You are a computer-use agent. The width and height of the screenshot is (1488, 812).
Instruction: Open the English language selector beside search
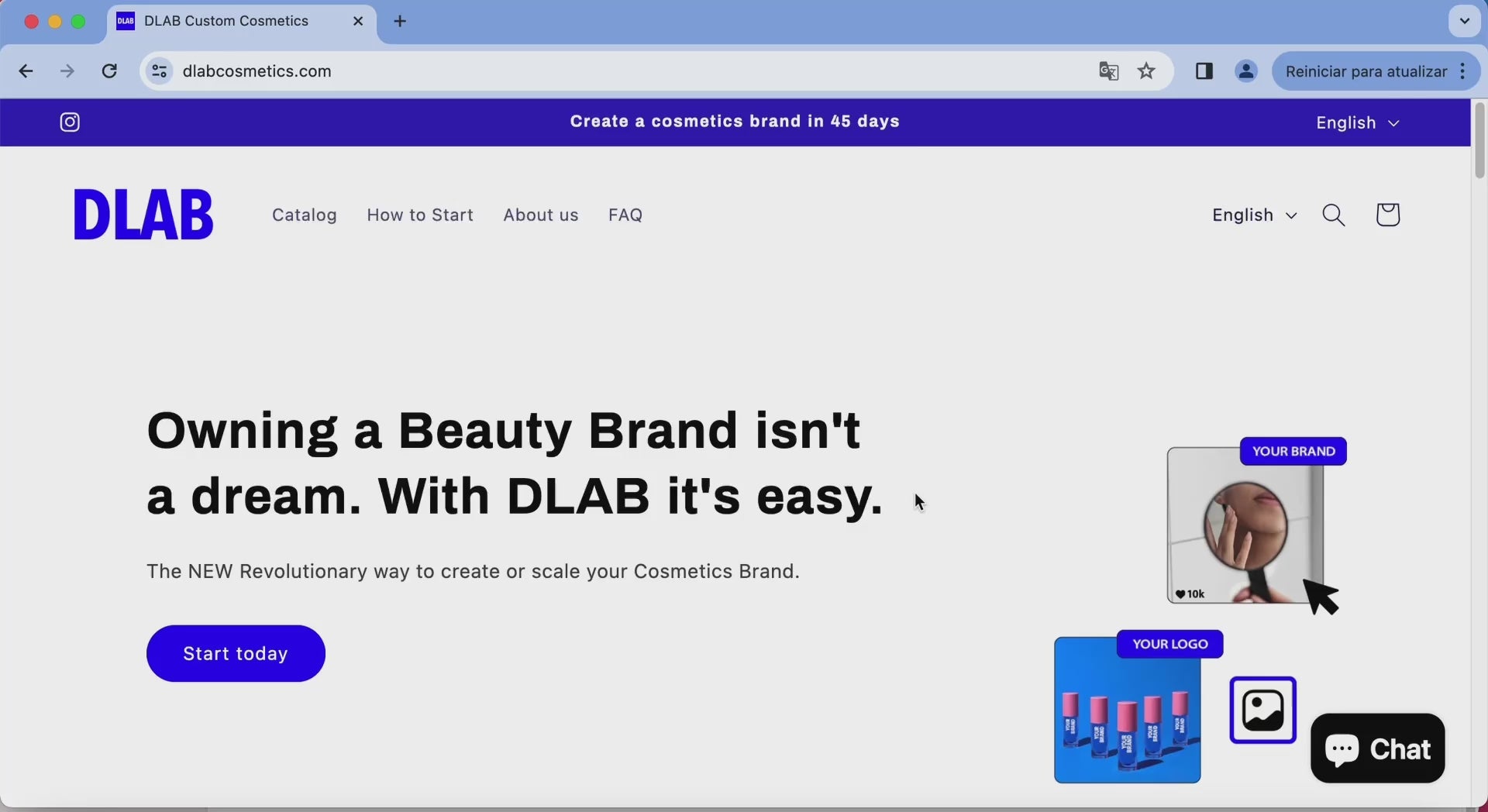pos(1254,215)
